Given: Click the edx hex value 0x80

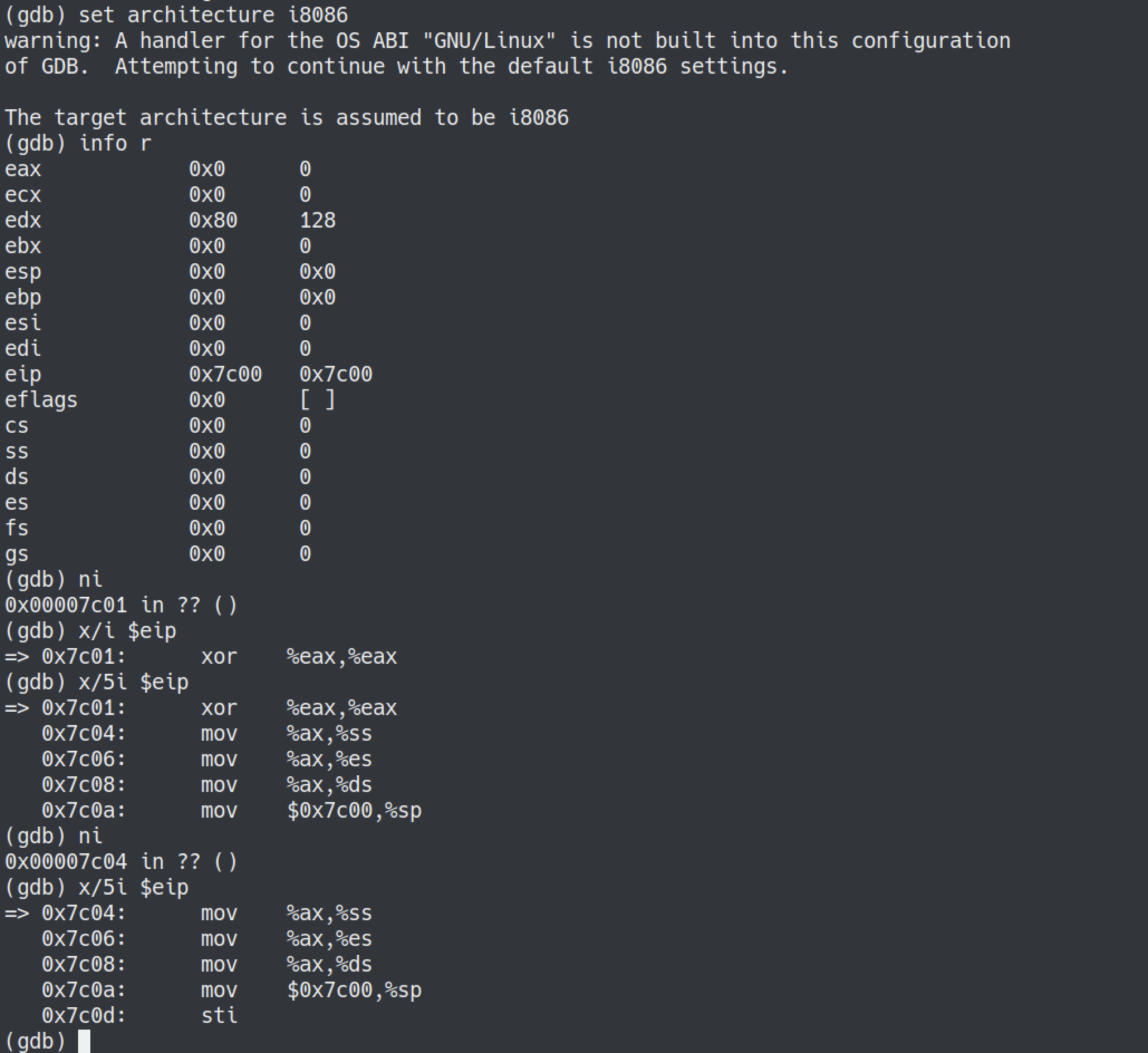Looking at the screenshot, I should coord(213,220).
